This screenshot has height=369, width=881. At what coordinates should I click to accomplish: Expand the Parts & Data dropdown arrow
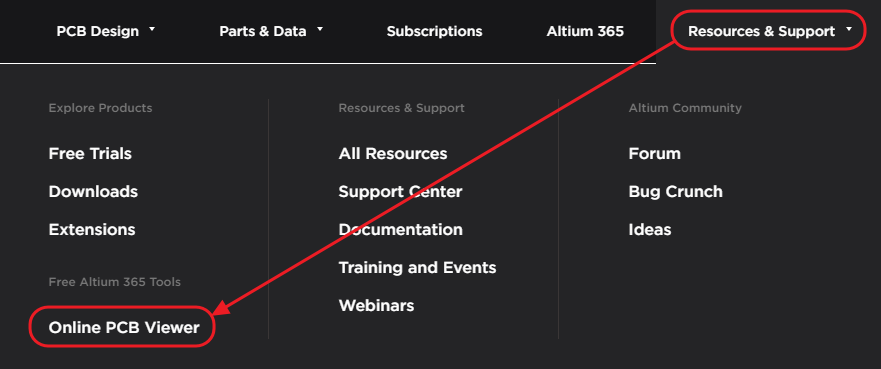(x=320, y=28)
